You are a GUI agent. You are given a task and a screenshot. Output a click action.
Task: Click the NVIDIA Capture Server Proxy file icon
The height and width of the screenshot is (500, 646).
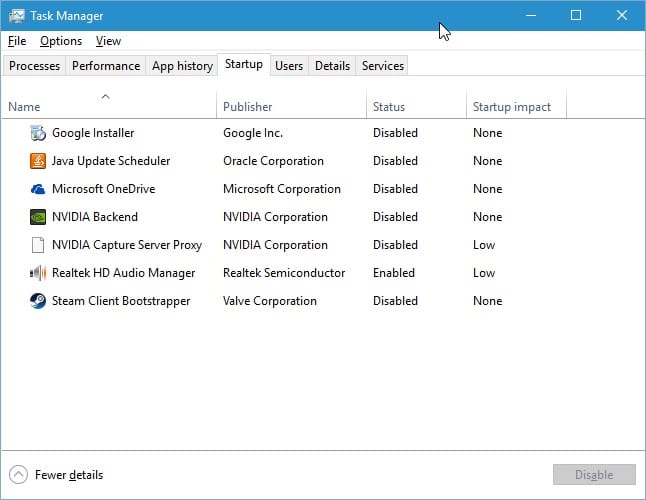point(38,245)
